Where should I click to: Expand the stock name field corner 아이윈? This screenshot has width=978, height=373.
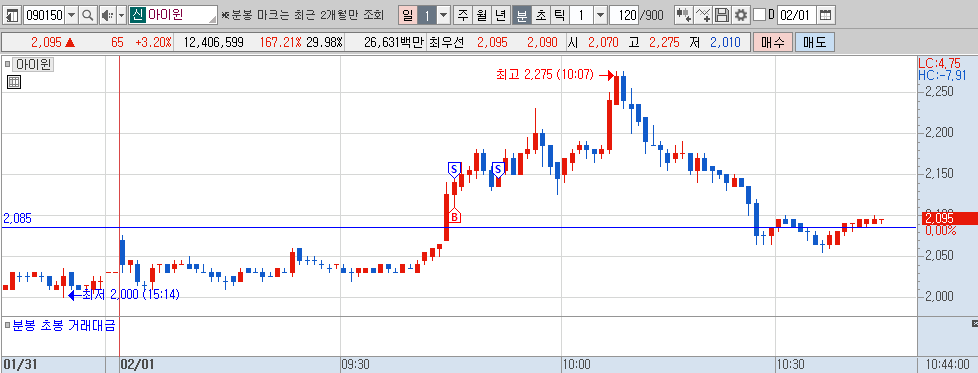click(213, 19)
